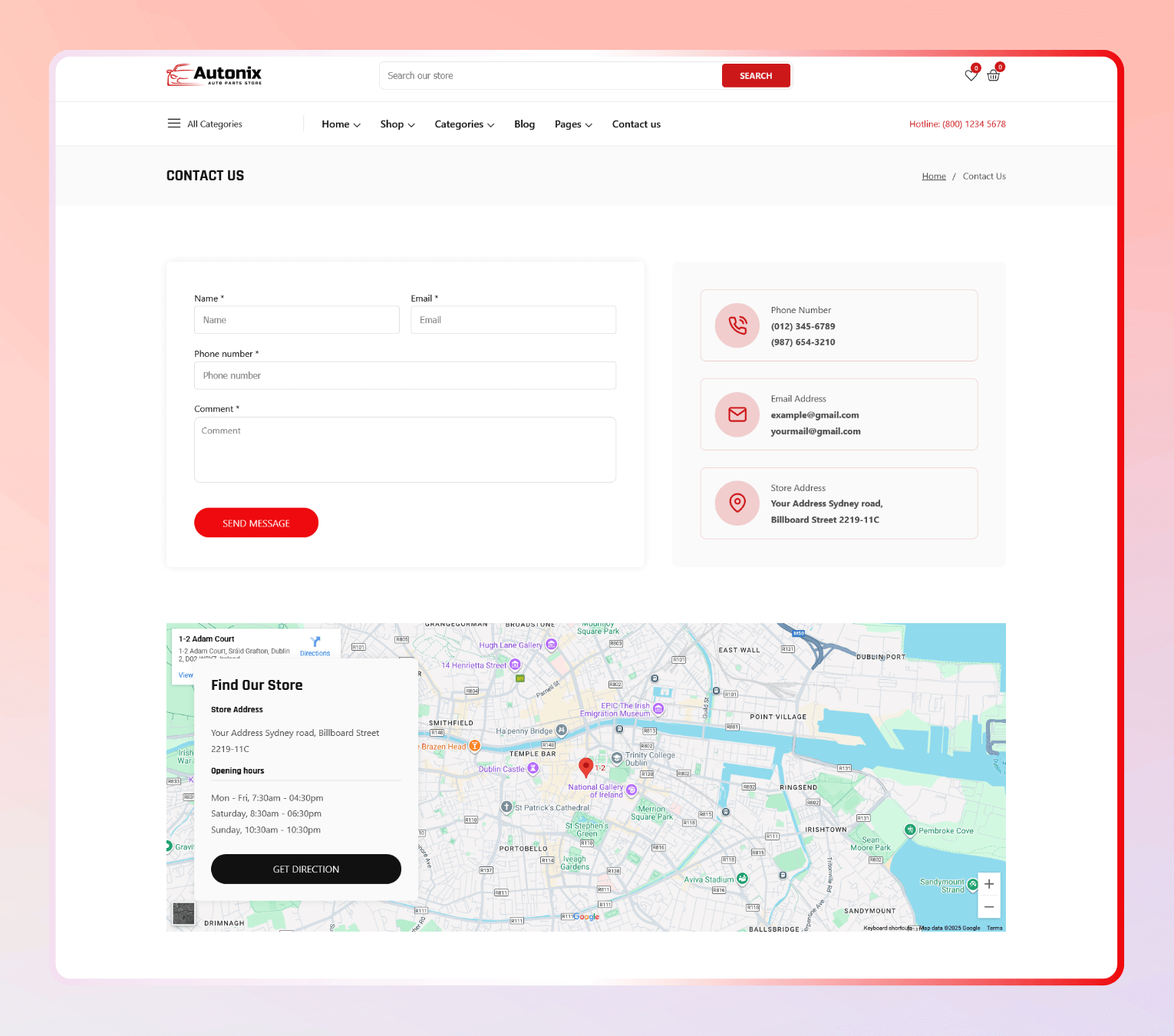The height and width of the screenshot is (1036, 1174).
Task: Zoom in the map with plus
Action: click(x=989, y=884)
